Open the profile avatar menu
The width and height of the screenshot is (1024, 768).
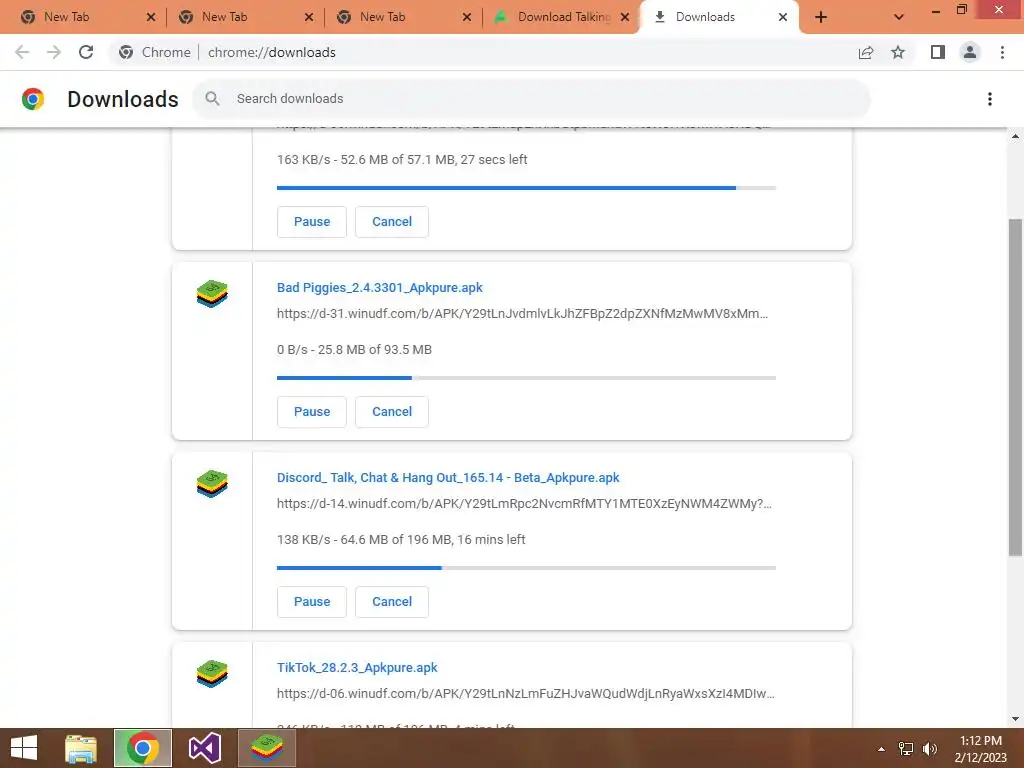[970, 52]
